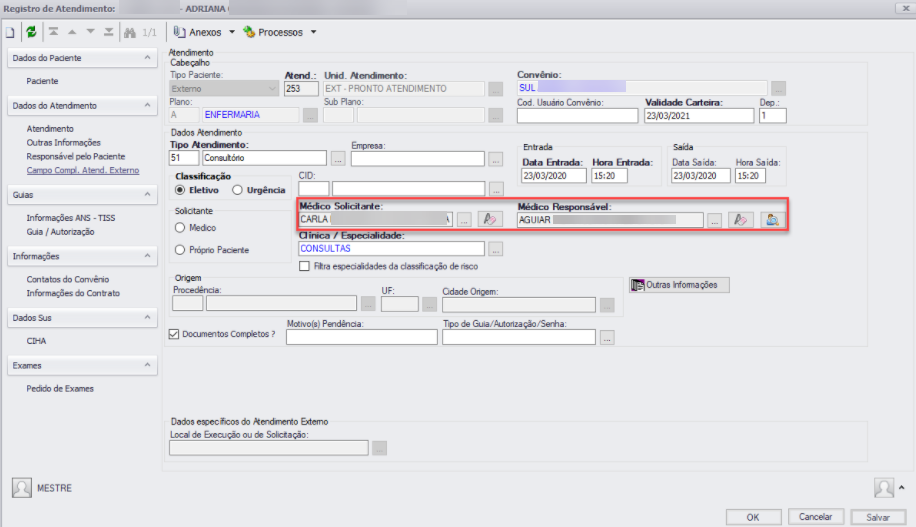Toggle Filtra especialidades da classificação de risco
Image resolution: width=916 pixels, height=527 pixels.
click(x=304, y=266)
